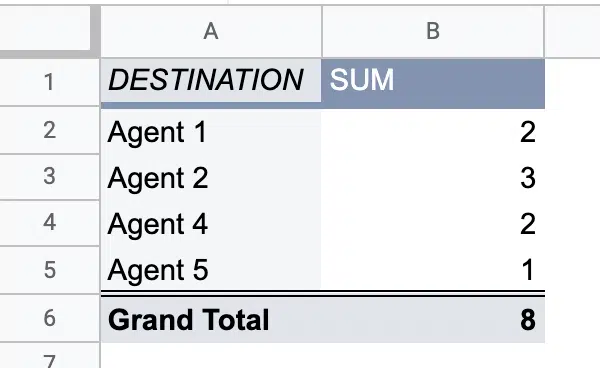Select the SUM header cell
The image size is (600, 368).
point(433,81)
